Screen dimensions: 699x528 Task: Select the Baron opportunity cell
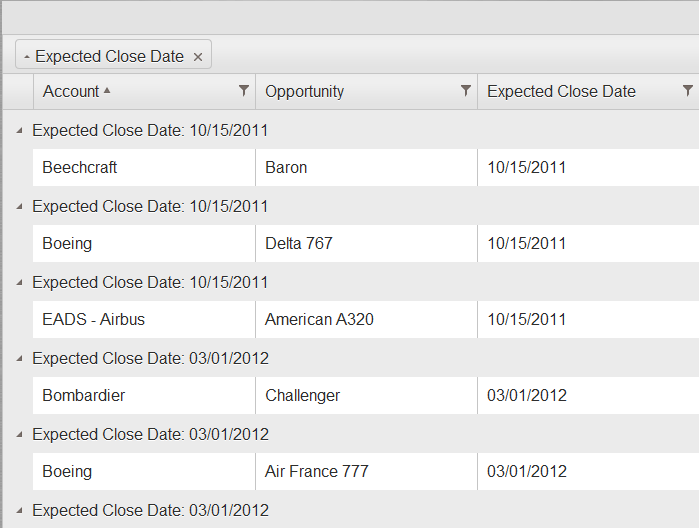pos(287,168)
